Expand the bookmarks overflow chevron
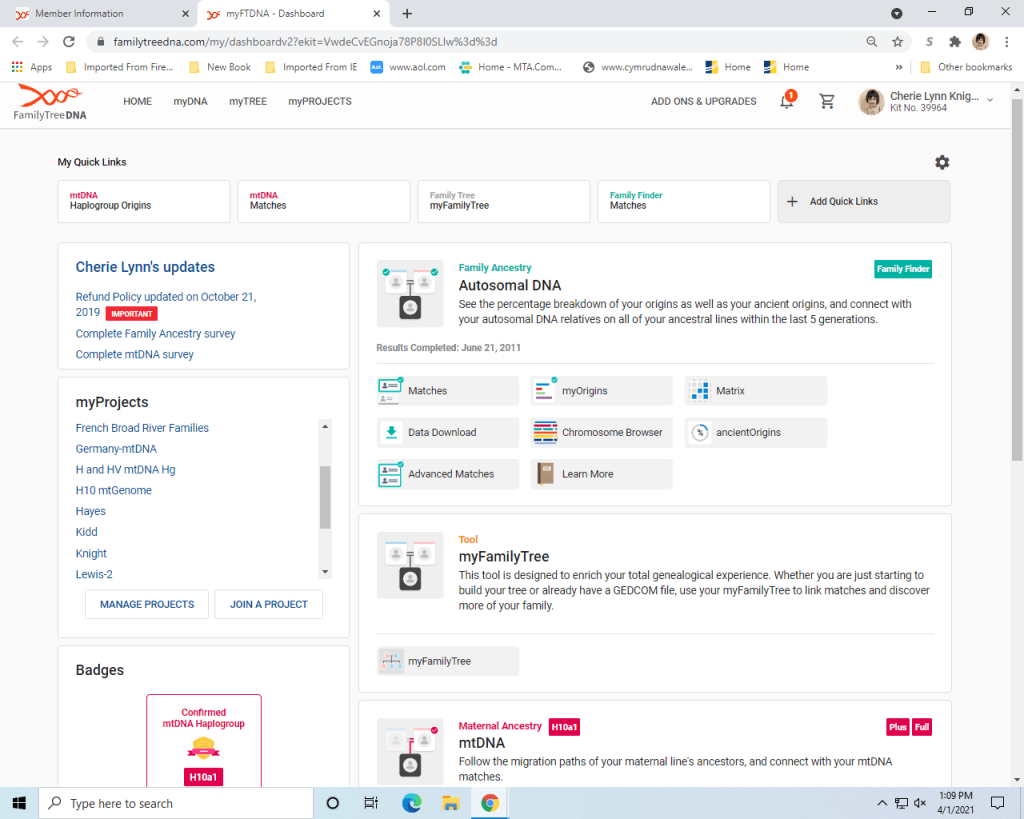 click(899, 67)
